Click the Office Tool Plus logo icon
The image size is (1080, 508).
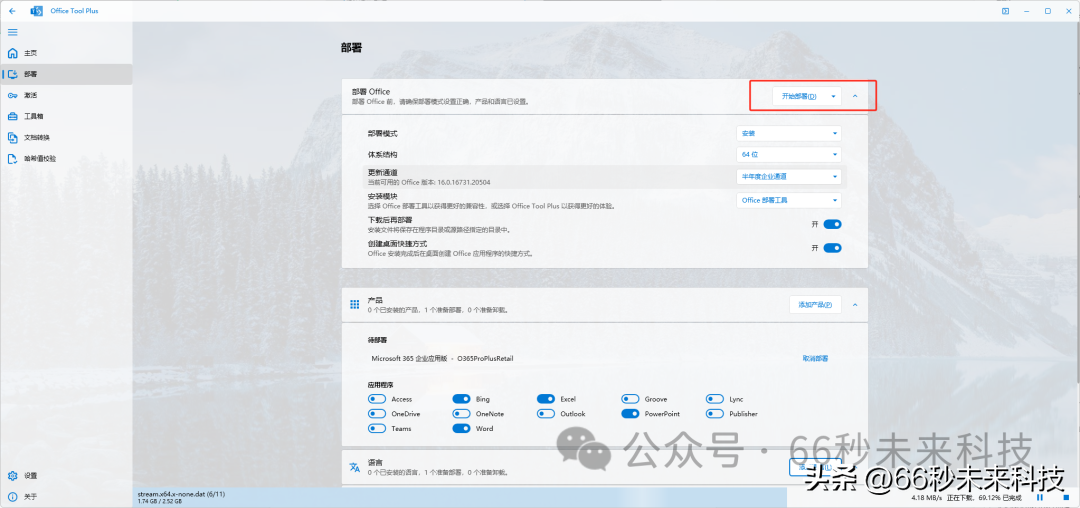(x=37, y=11)
